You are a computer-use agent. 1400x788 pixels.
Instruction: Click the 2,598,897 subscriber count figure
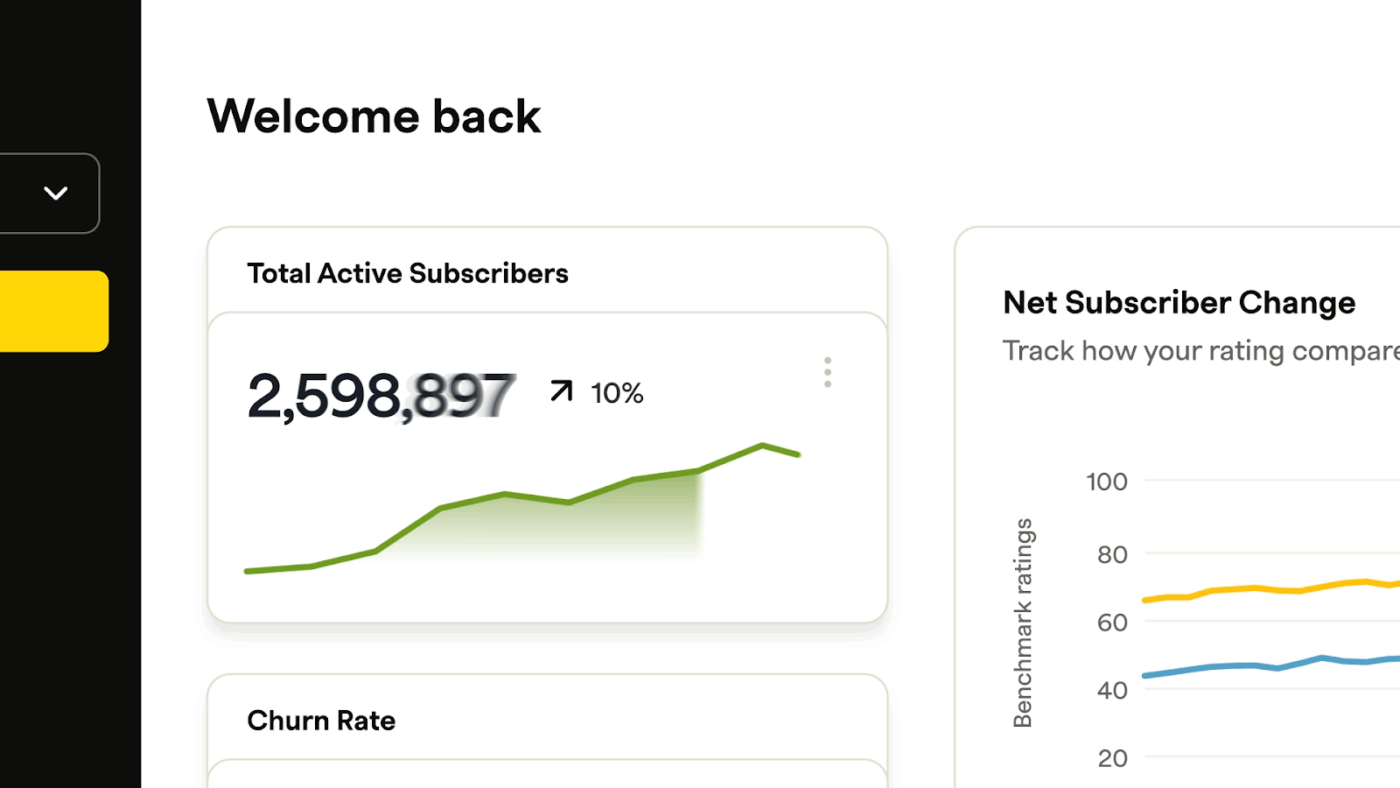[382, 394]
